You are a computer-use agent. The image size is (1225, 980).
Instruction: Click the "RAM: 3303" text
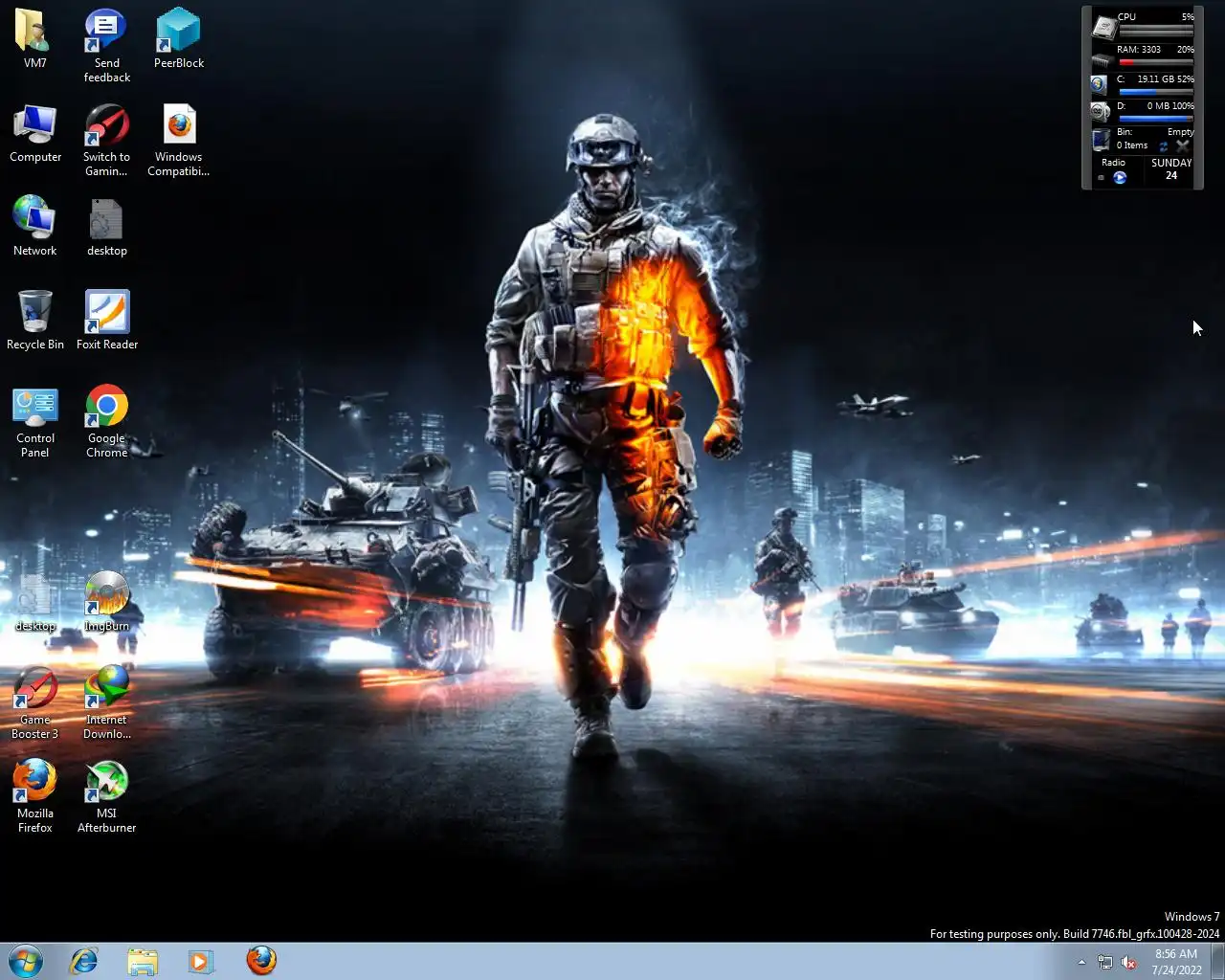pyautogui.click(x=1139, y=50)
